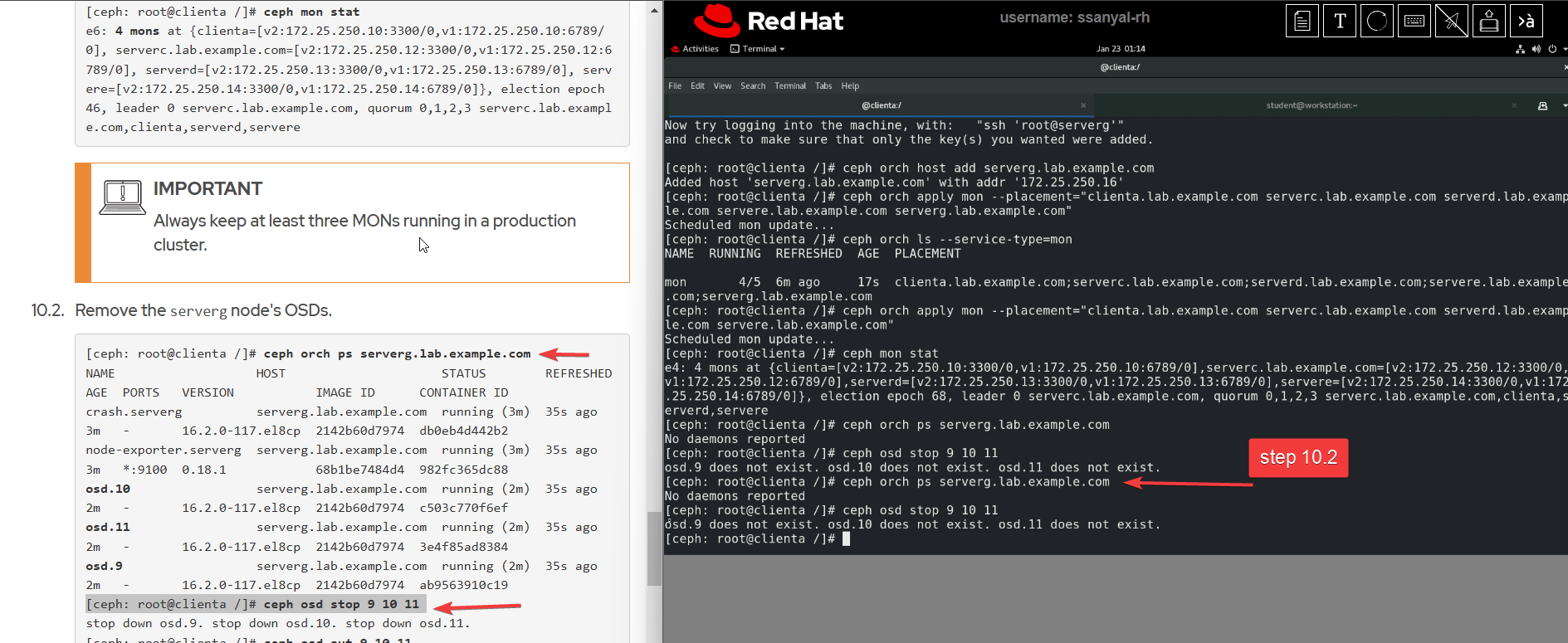Click the circular refresh arrow icon
This screenshot has height=643, width=1568.
point(1377,21)
